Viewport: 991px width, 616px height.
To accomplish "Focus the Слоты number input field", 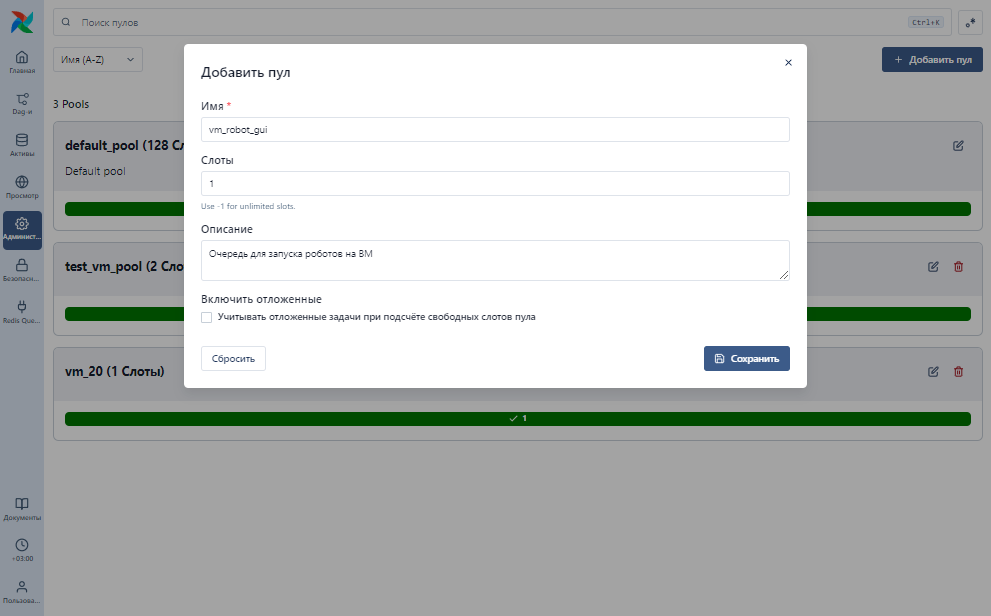I will (495, 183).
